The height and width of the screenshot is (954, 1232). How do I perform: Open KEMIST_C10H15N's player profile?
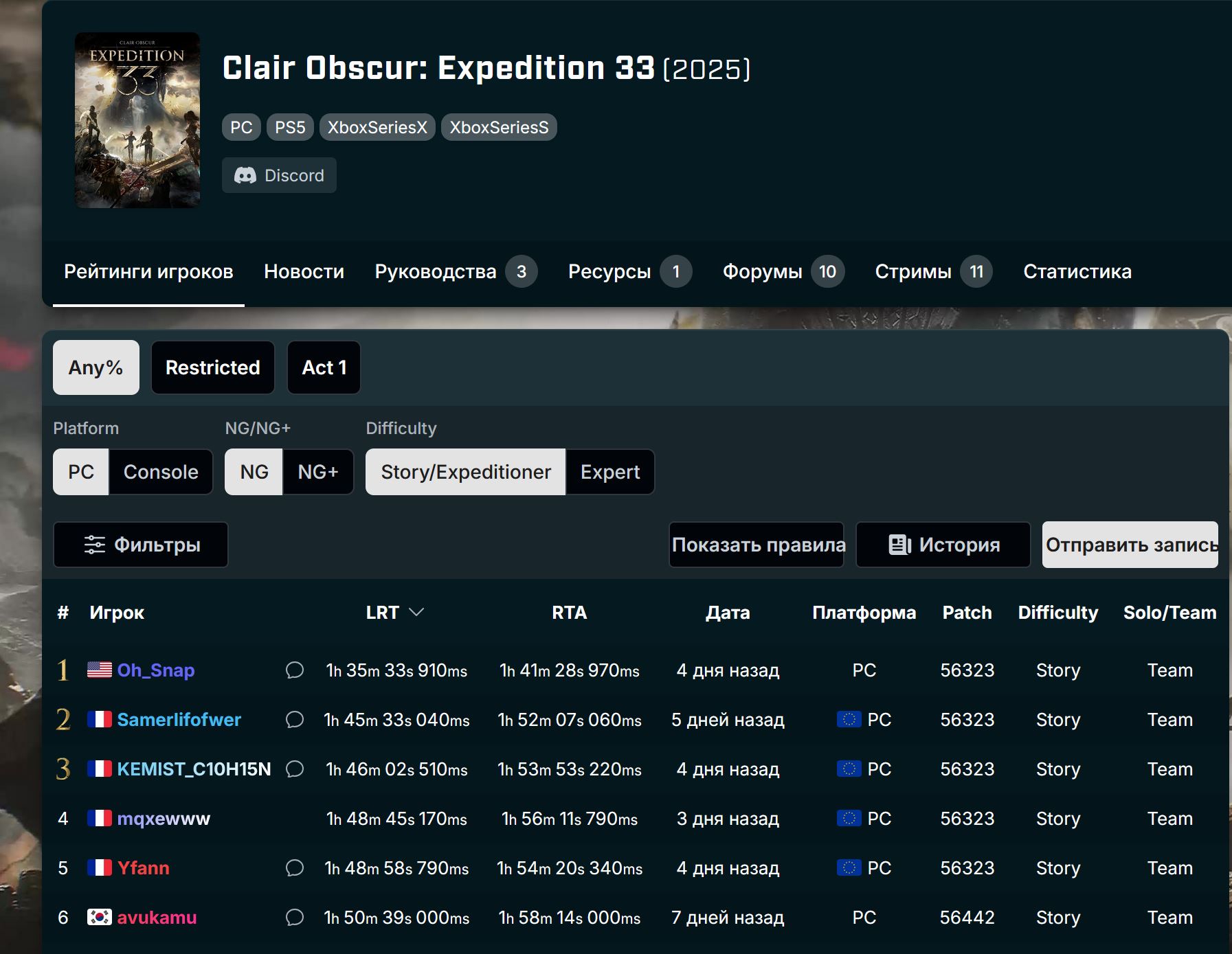tap(194, 769)
